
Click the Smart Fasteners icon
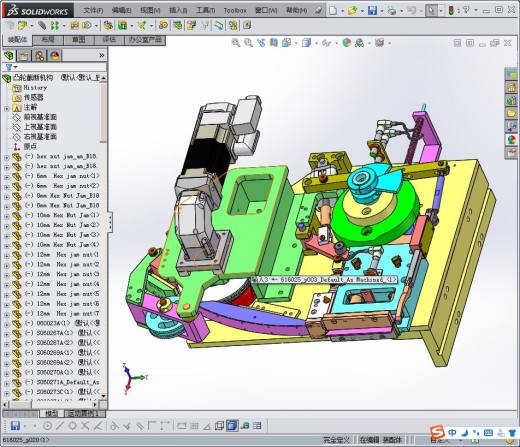pyautogui.click(x=75, y=25)
